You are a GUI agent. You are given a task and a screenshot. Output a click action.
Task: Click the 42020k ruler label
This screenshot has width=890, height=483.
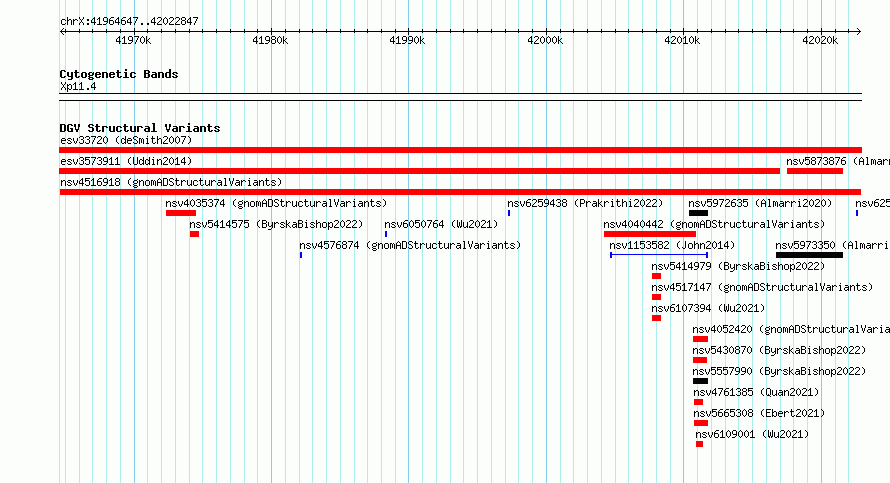click(820, 40)
